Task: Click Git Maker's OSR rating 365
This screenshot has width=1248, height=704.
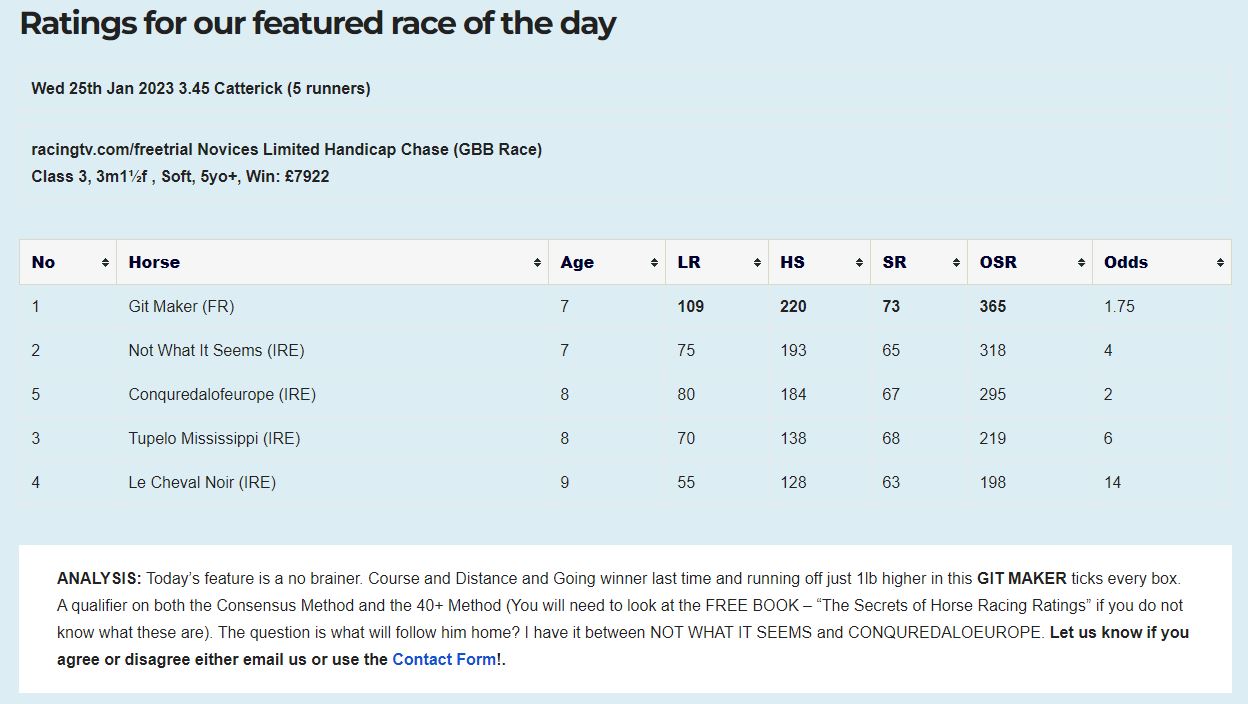Action: tap(992, 306)
